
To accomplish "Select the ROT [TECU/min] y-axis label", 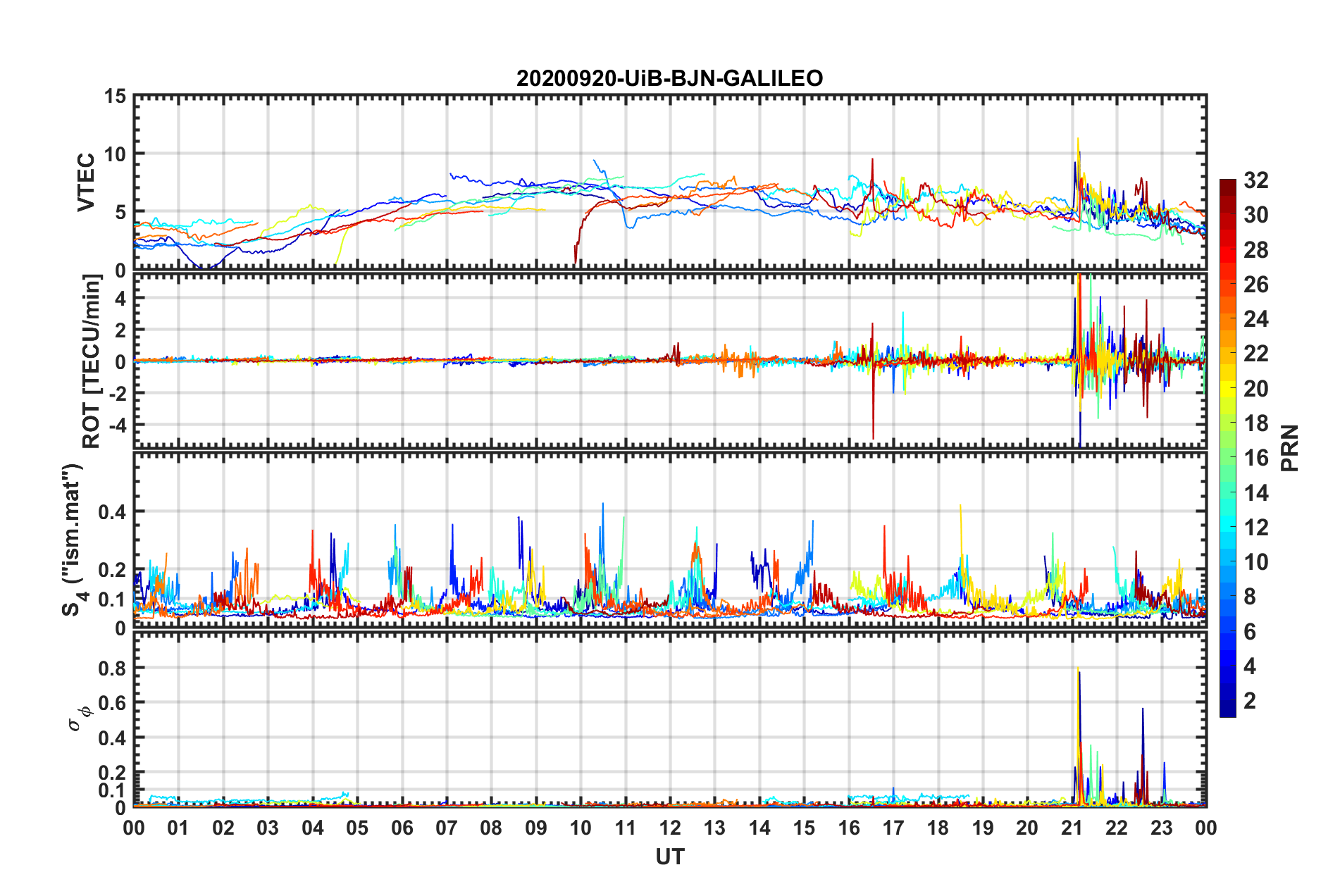I will tap(92, 361).
